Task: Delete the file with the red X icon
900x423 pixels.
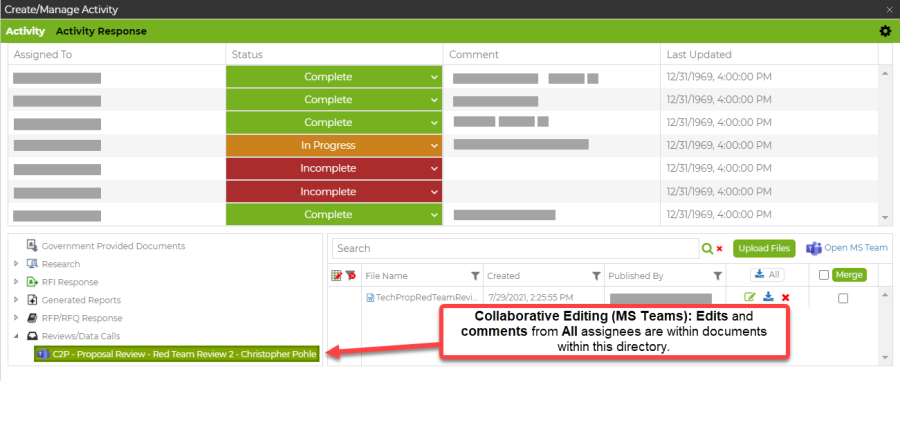Action: [785, 297]
